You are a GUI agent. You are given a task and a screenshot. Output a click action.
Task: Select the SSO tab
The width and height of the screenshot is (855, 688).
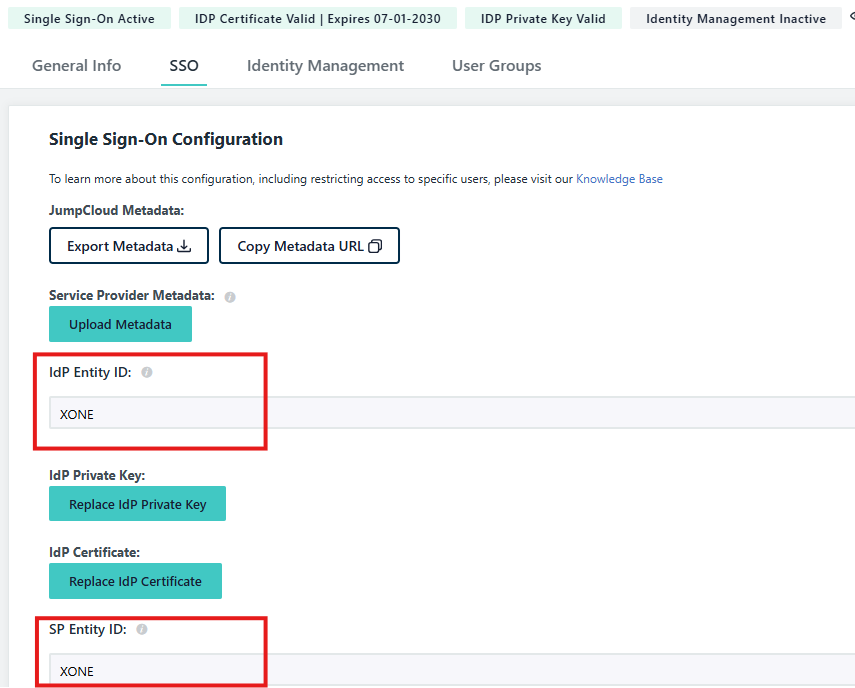184,66
